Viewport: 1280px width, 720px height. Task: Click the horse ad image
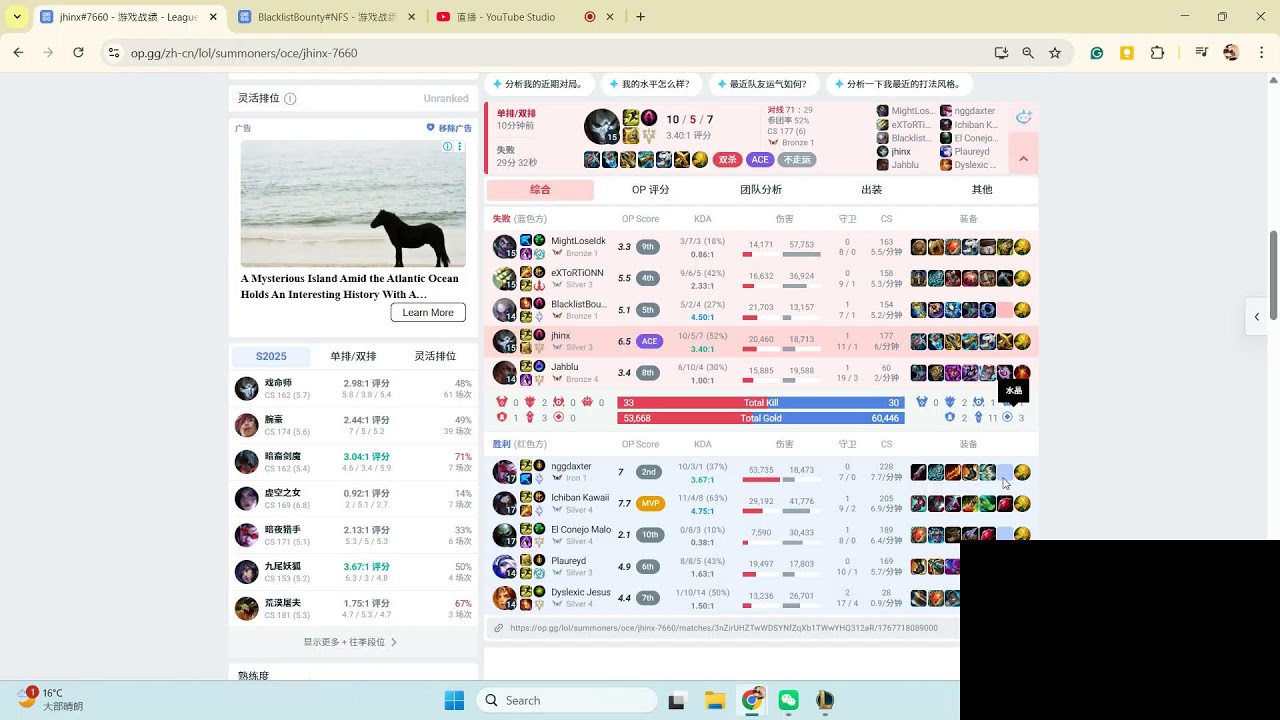[353, 203]
